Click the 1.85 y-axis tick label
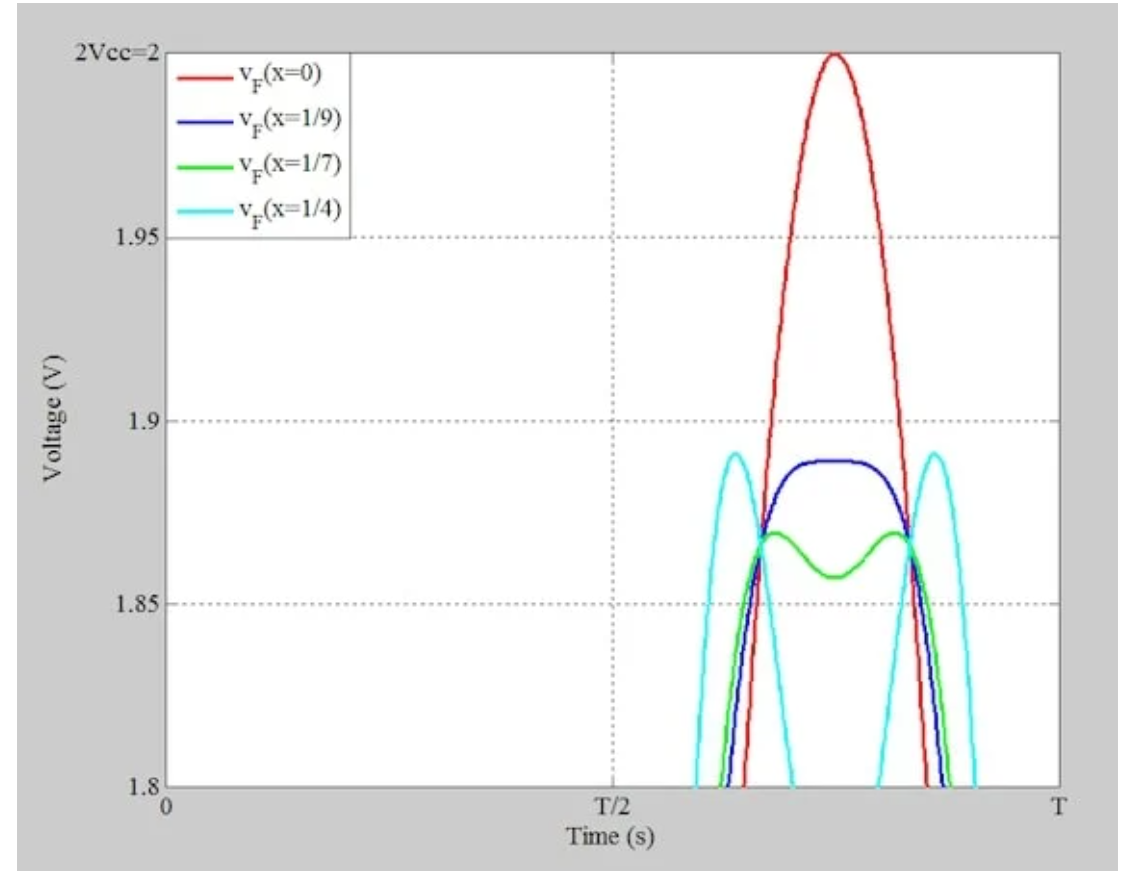1134x877 pixels. (137, 604)
